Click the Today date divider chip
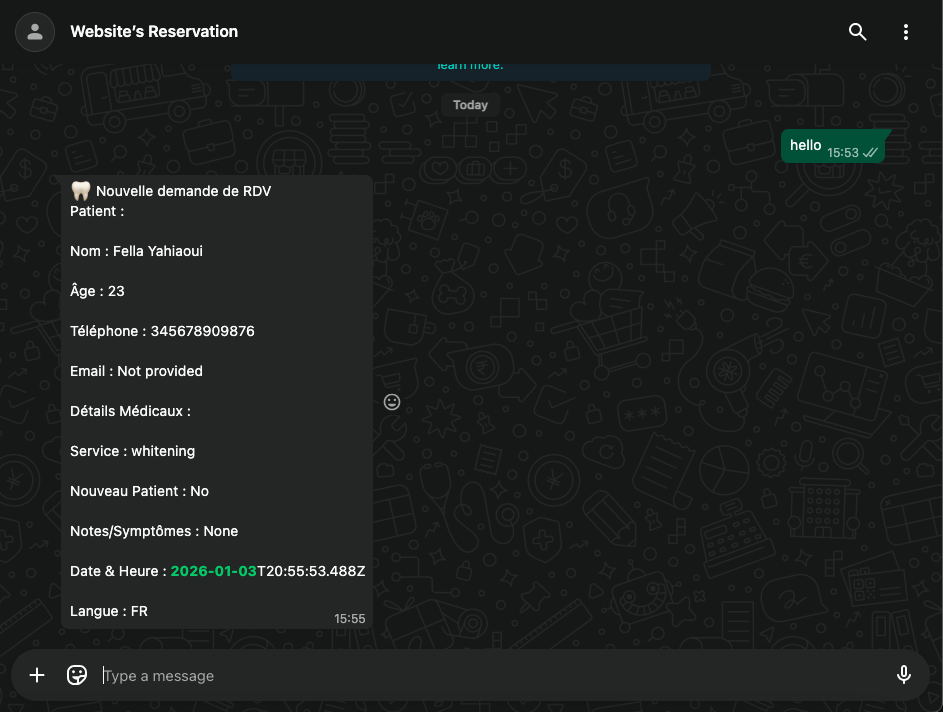 [469, 104]
